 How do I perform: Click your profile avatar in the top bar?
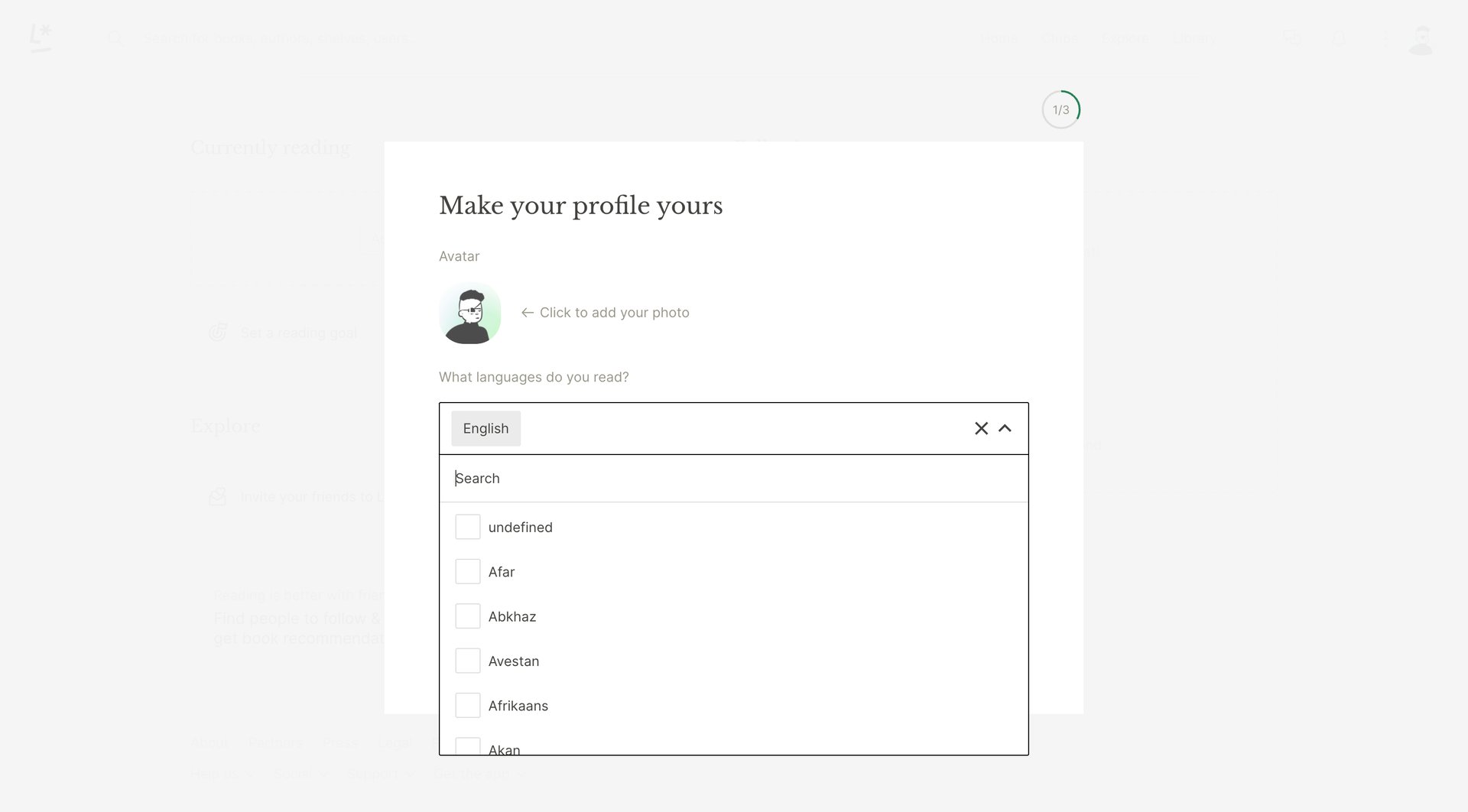click(x=1421, y=38)
